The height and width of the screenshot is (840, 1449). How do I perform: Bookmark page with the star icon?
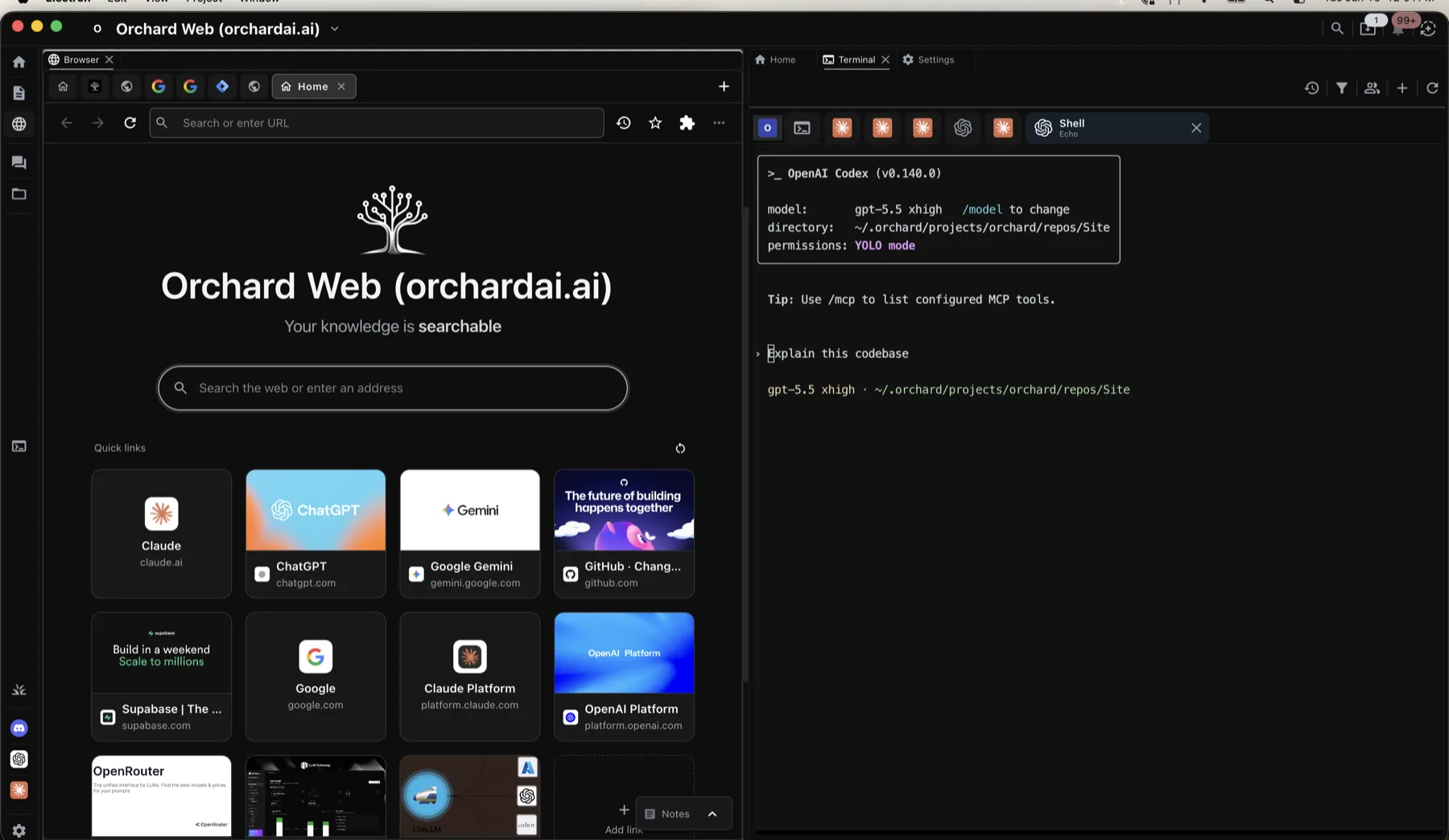(x=655, y=123)
